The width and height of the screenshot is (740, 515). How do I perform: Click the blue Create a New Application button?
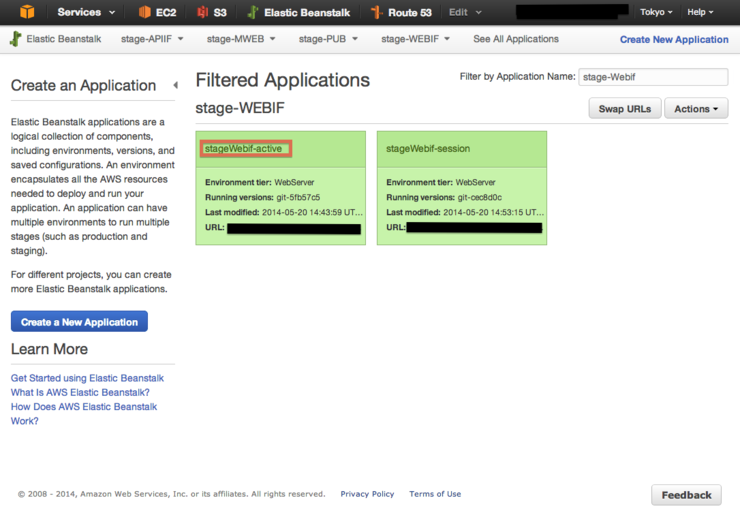coord(79,321)
